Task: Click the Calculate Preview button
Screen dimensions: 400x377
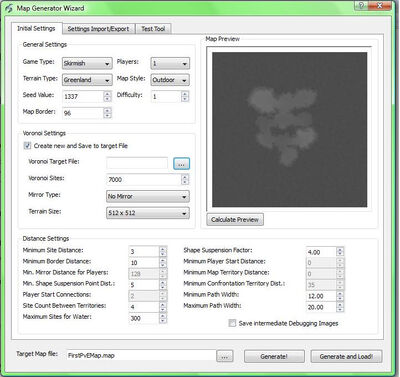Action: (235, 220)
